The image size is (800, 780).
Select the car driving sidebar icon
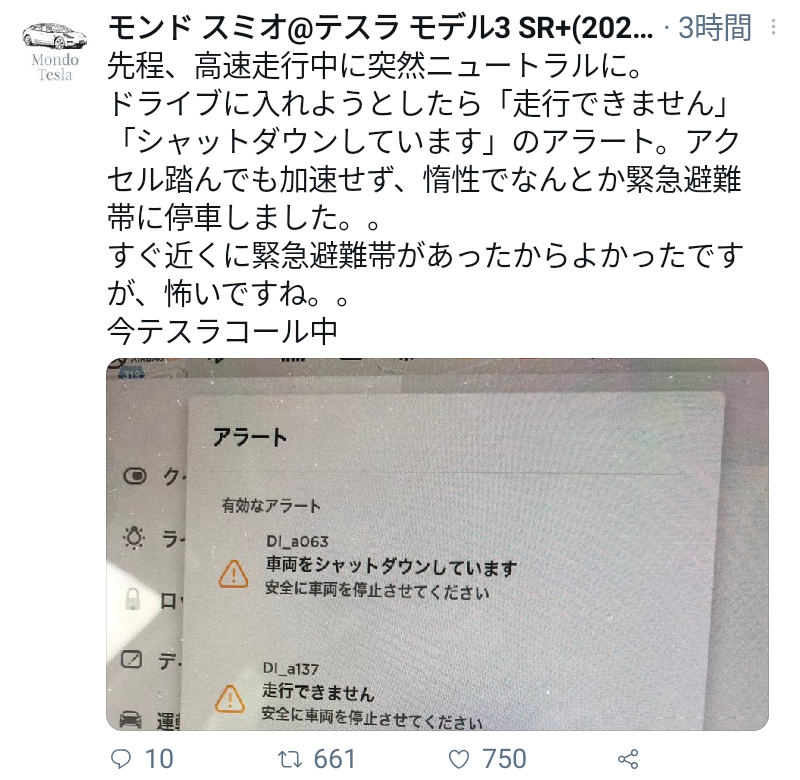coord(131,720)
